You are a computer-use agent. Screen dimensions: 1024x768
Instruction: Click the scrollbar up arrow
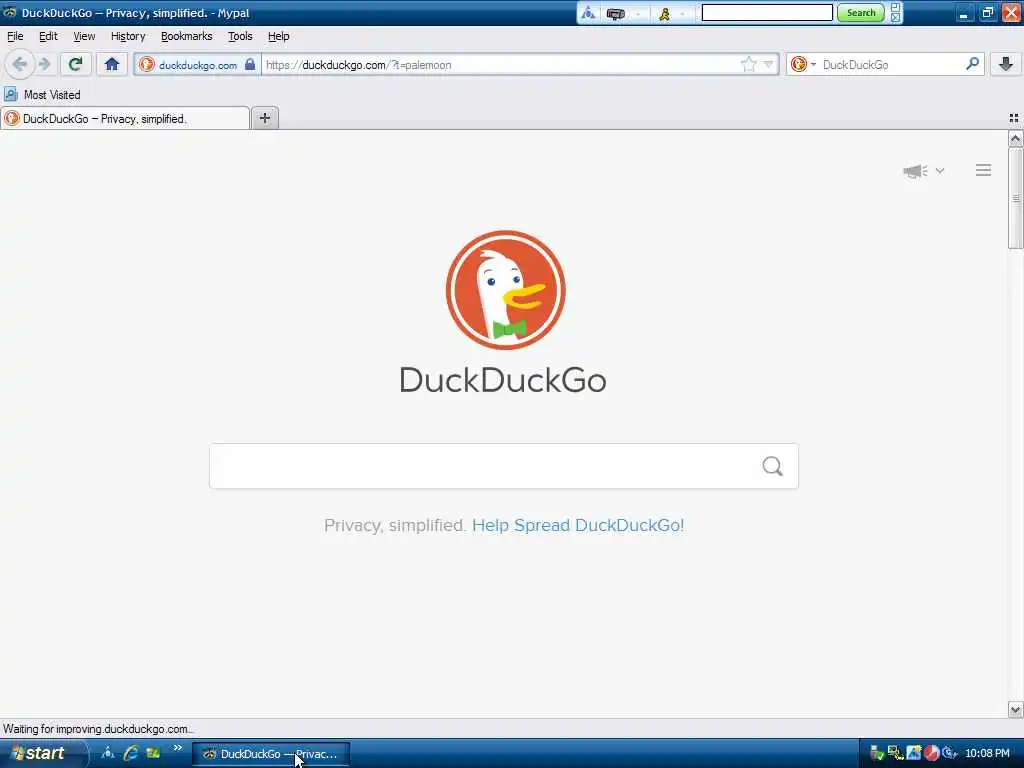(1015, 138)
